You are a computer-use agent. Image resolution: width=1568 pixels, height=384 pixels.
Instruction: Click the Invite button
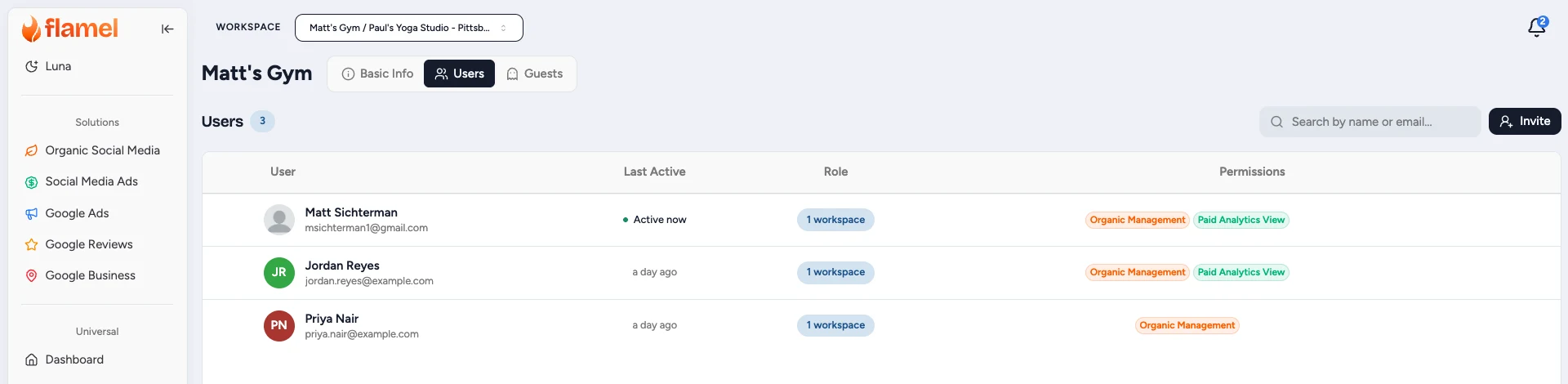[1525, 121]
